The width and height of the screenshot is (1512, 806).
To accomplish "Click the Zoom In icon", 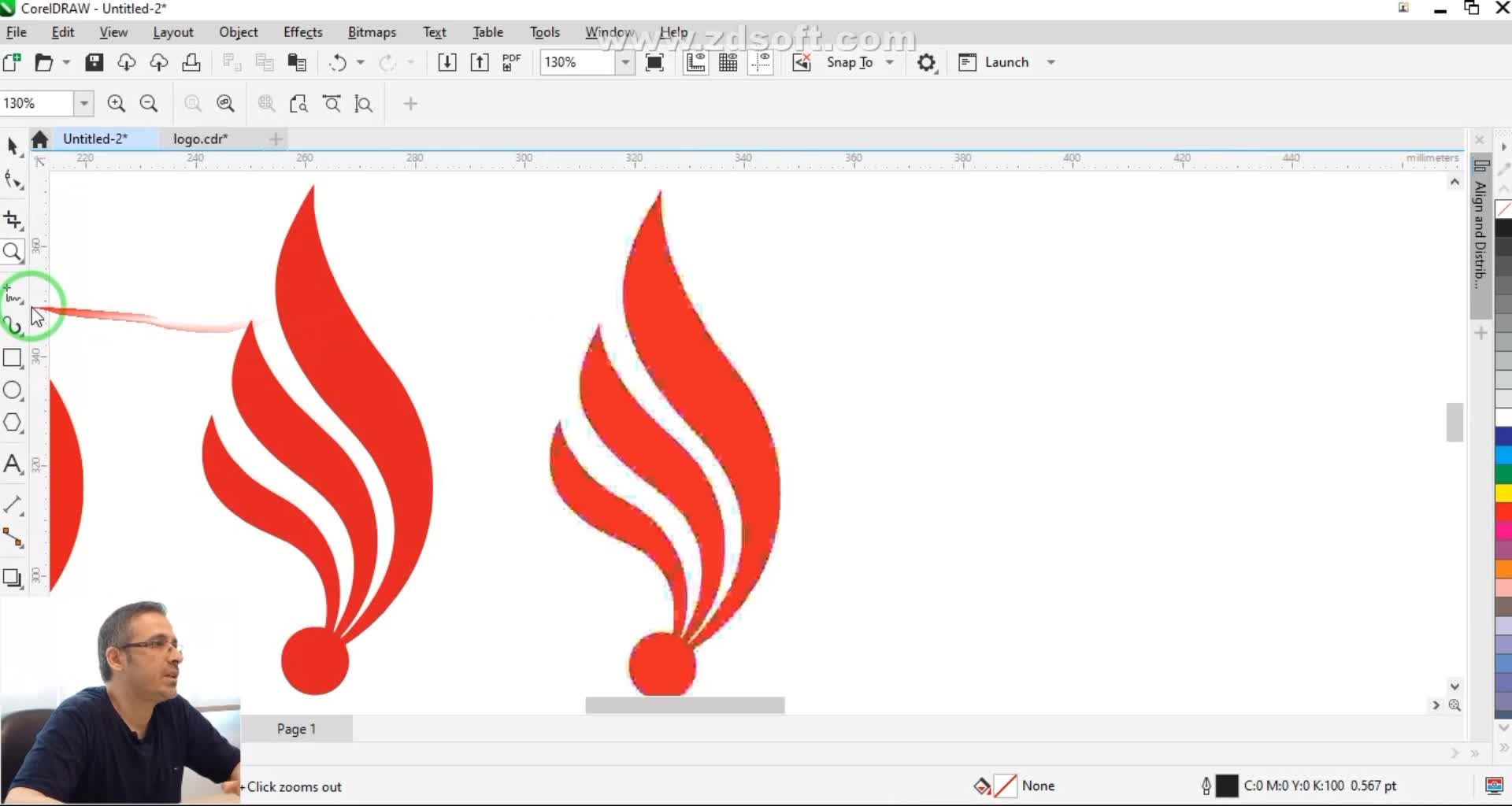I will 117,104.
